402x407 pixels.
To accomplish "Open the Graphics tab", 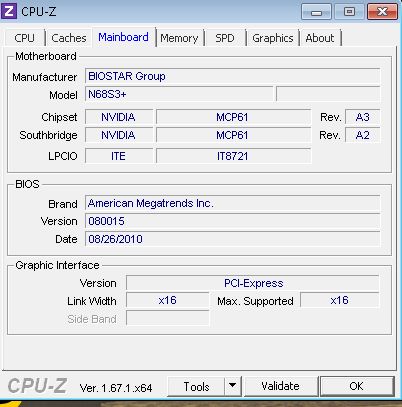I will tap(273, 38).
